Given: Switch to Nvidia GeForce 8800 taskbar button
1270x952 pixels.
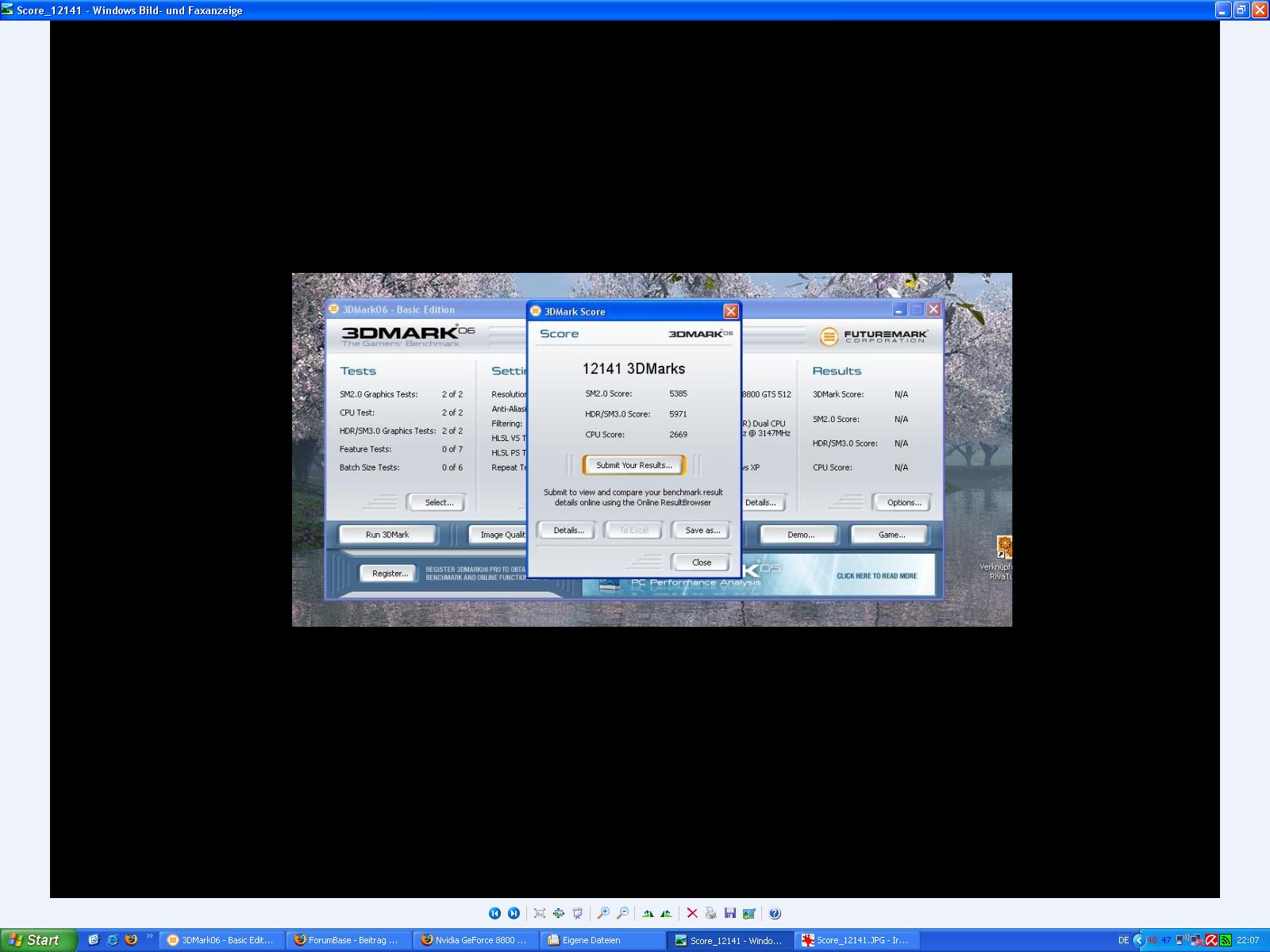Looking at the screenshot, I should 476,940.
